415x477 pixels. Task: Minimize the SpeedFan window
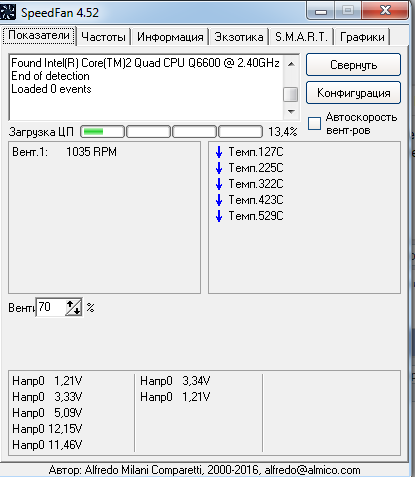(x=321, y=11)
